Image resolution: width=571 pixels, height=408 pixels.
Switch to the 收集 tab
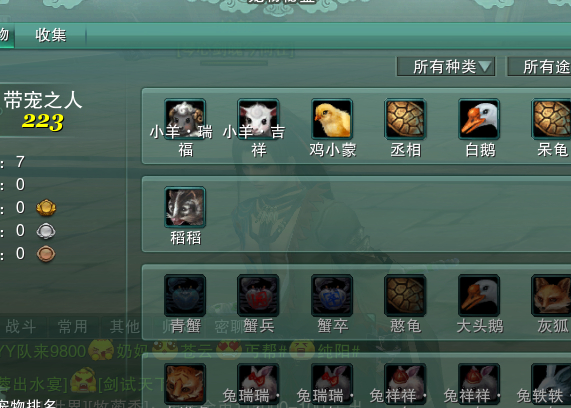point(51,35)
